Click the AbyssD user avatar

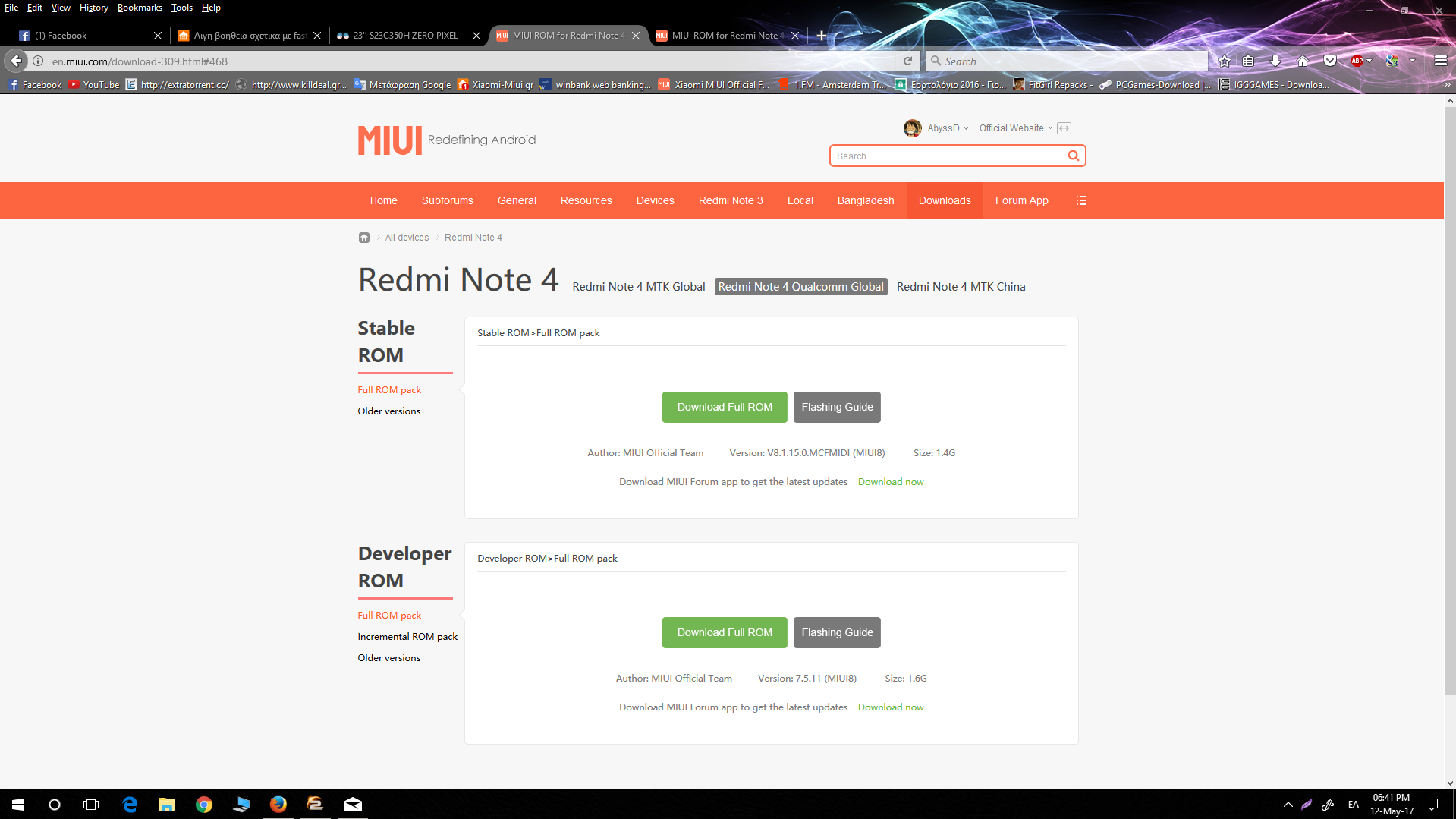point(913,128)
